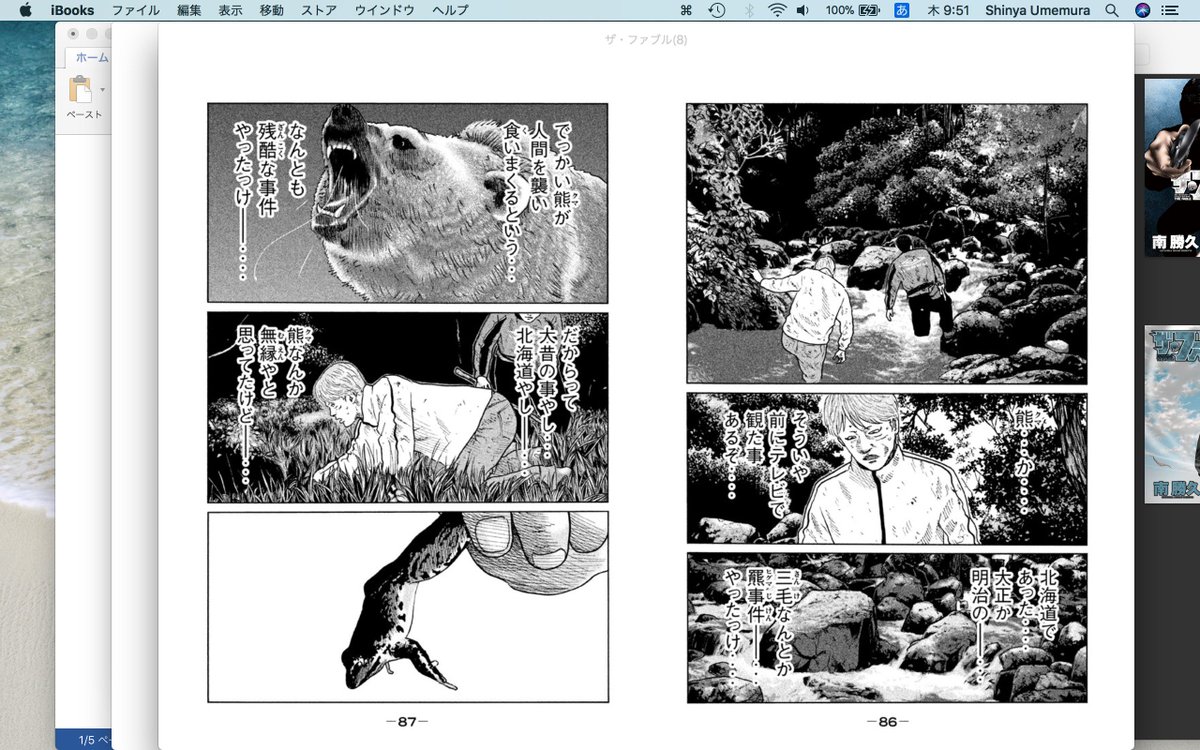Screen dimensions: 1200x750
Task: Click the Bluetooth status icon
Action: [x=747, y=10]
